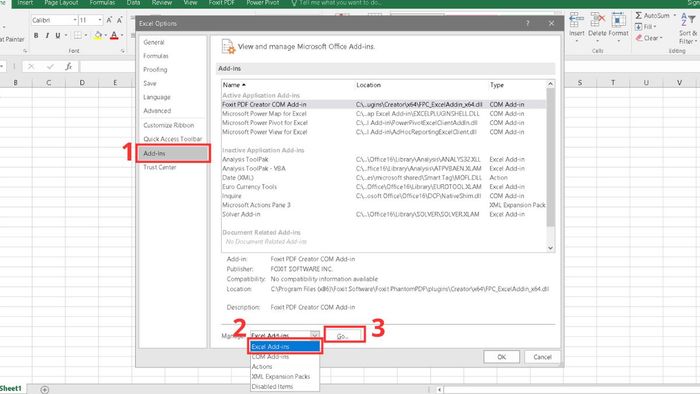Select the Euro Currency Tools row
This screenshot has height=394, width=700.
coord(383,187)
